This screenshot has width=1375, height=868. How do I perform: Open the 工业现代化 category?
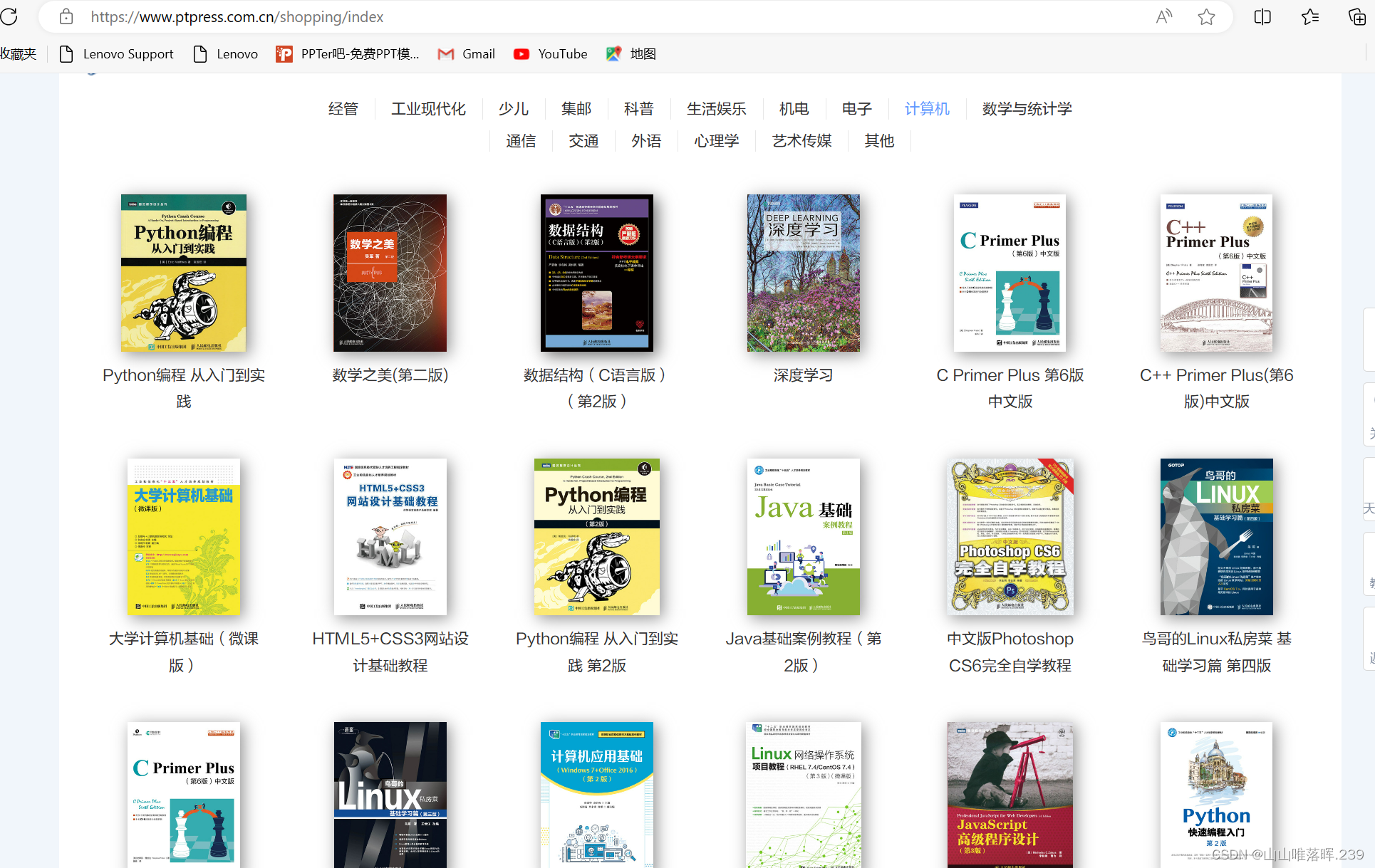(428, 109)
